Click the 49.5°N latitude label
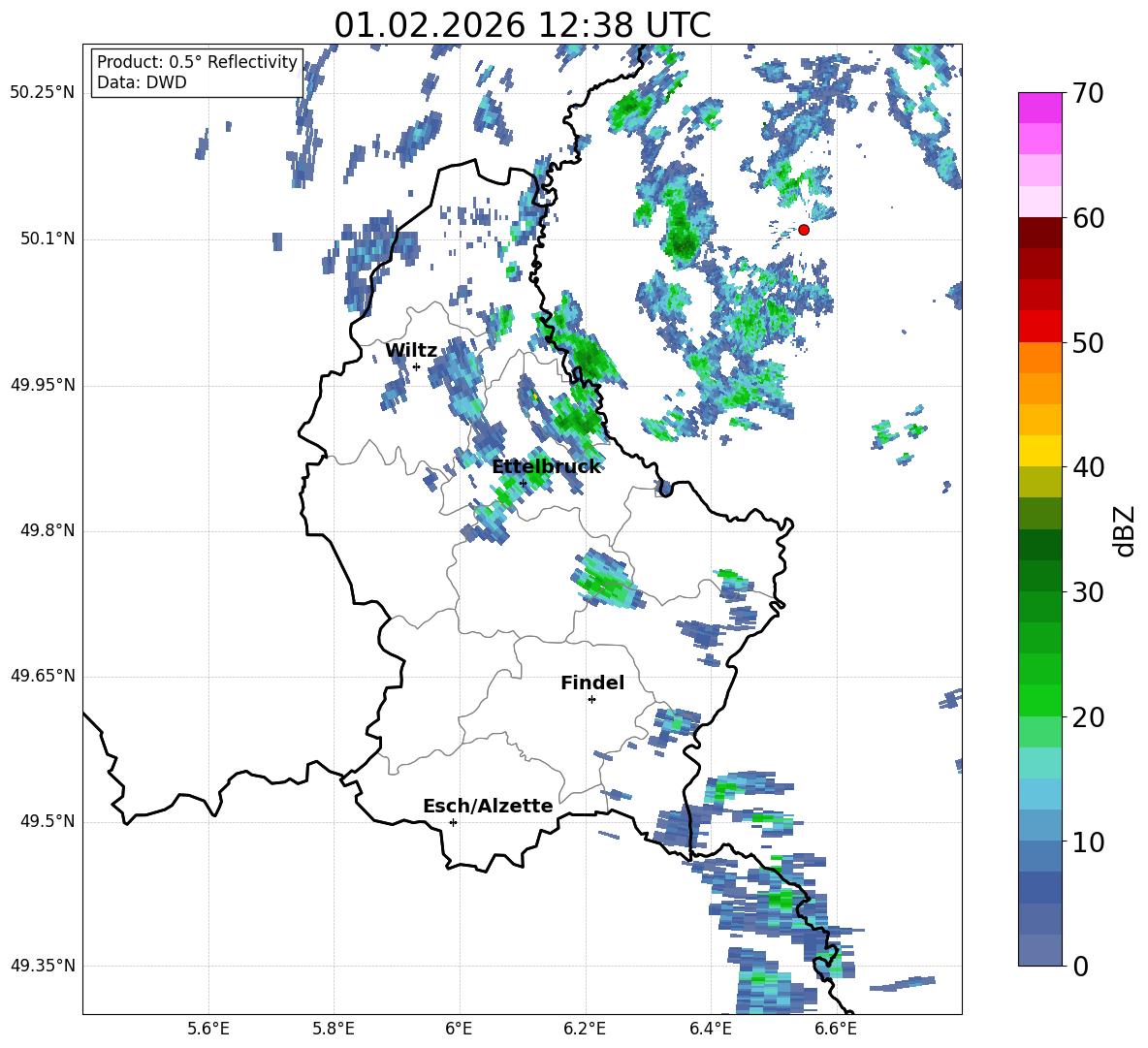Image resolution: width=1148 pixels, height=1048 pixels. [x=47, y=821]
